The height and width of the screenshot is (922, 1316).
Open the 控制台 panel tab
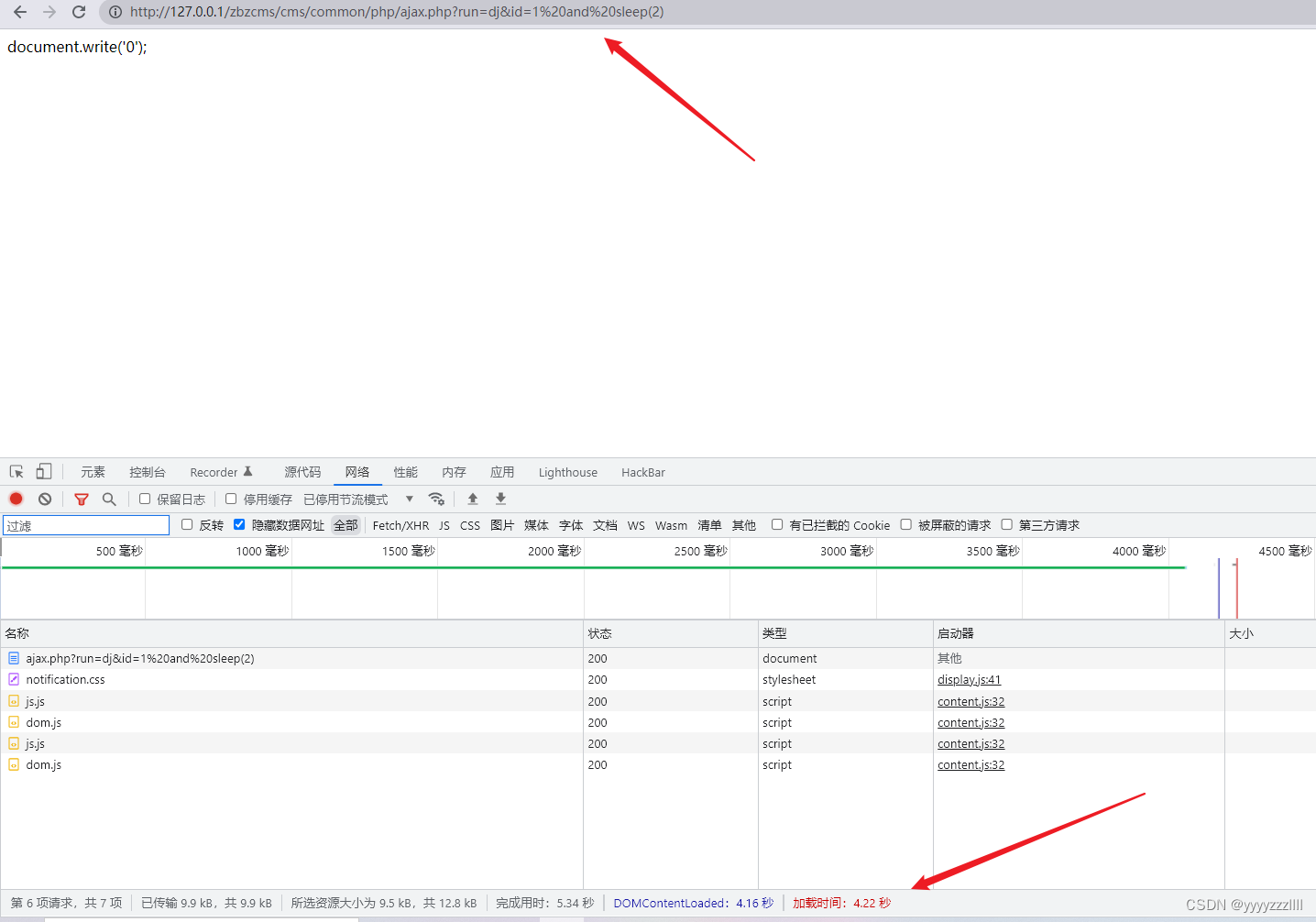pos(148,472)
